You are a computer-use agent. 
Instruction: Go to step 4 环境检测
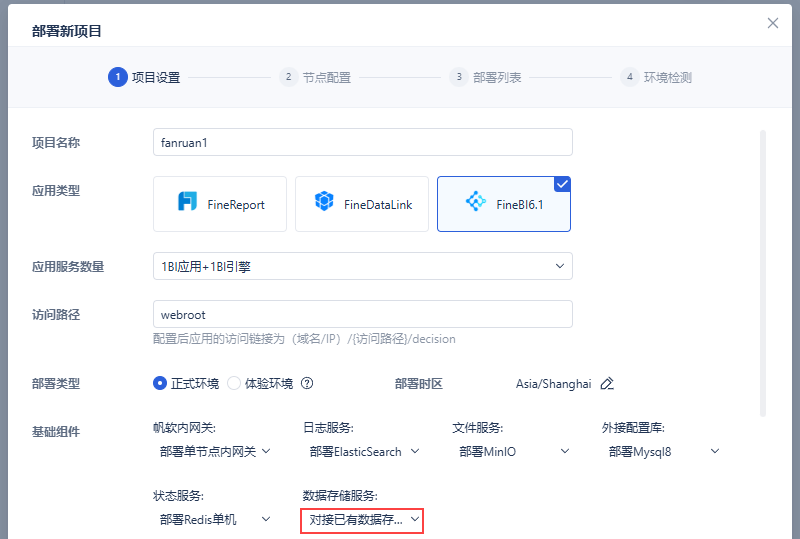point(656,77)
